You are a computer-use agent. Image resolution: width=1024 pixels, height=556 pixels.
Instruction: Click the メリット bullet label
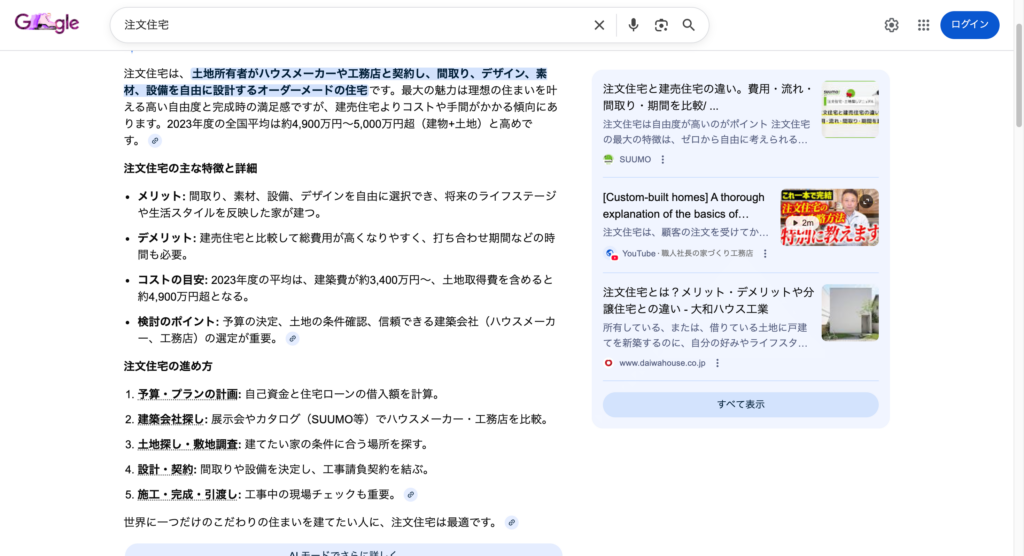click(x=161, y=196)
